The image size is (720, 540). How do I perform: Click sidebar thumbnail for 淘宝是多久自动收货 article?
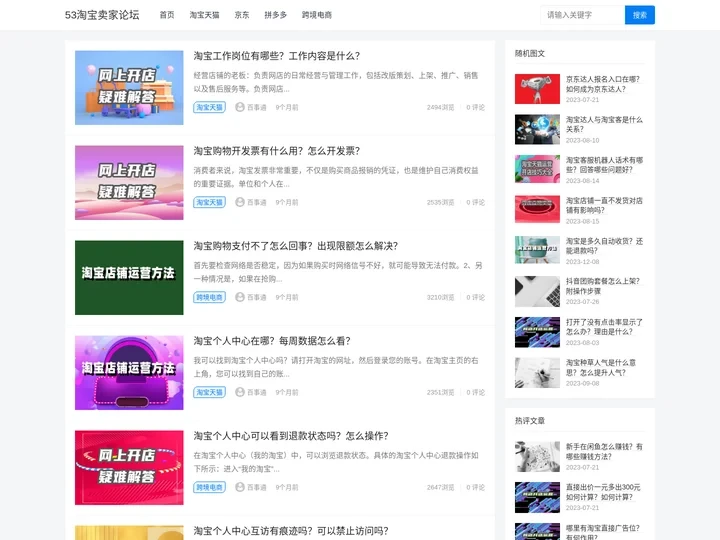537,250
